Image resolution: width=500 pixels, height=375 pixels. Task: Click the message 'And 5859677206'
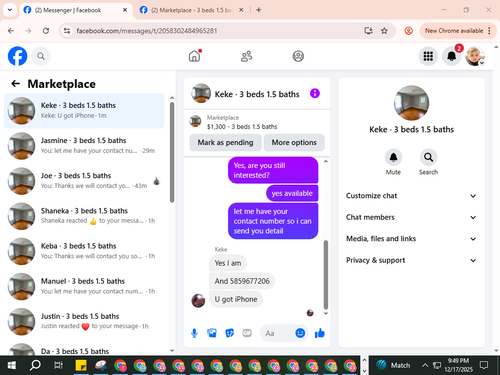click(x=242, y=281)
